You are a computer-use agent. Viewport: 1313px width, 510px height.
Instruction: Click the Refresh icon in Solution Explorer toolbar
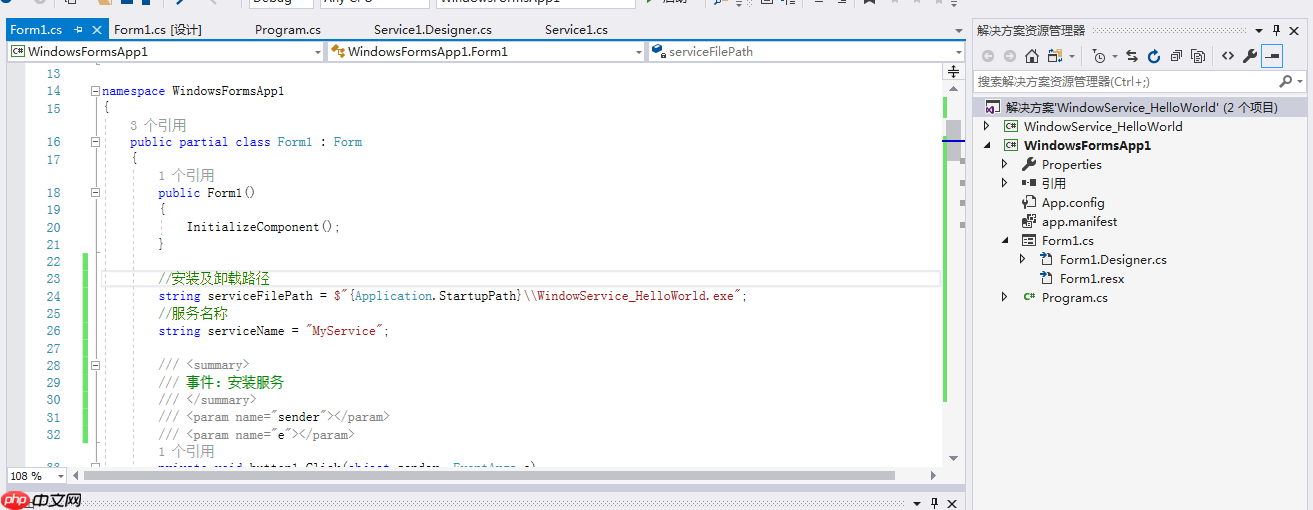coord(1153,56)
